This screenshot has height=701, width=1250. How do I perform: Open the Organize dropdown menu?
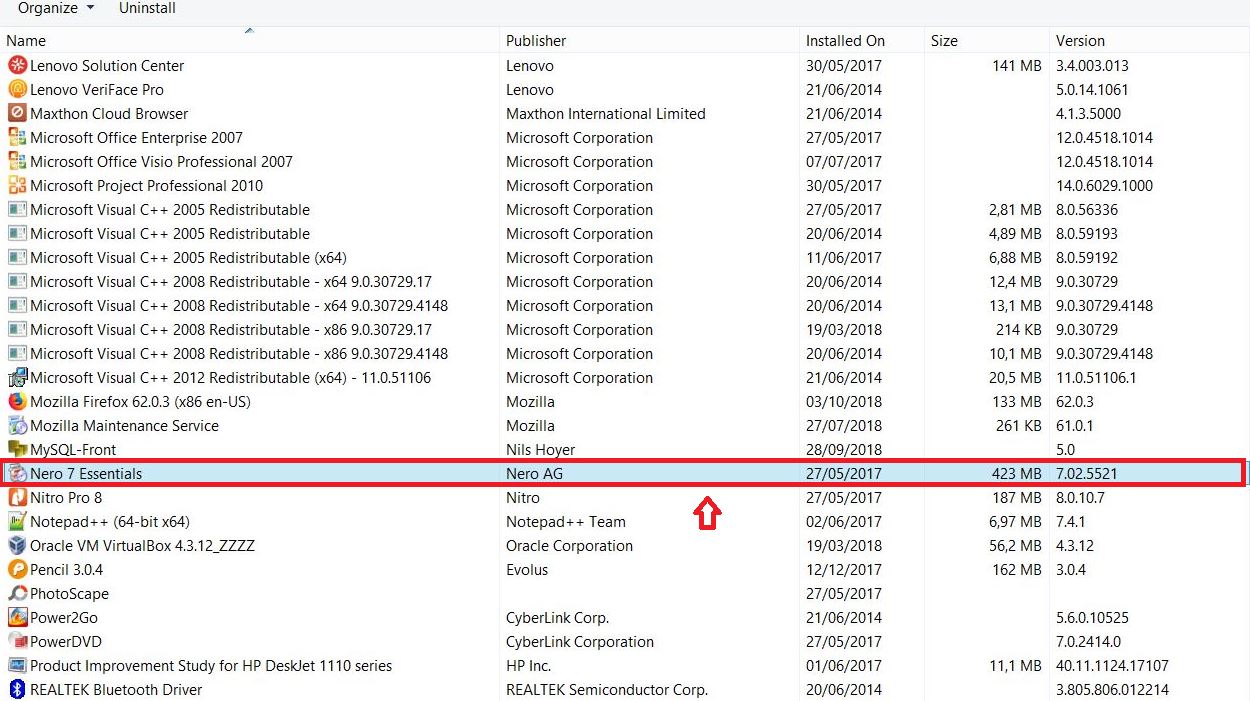pos(56,8)
